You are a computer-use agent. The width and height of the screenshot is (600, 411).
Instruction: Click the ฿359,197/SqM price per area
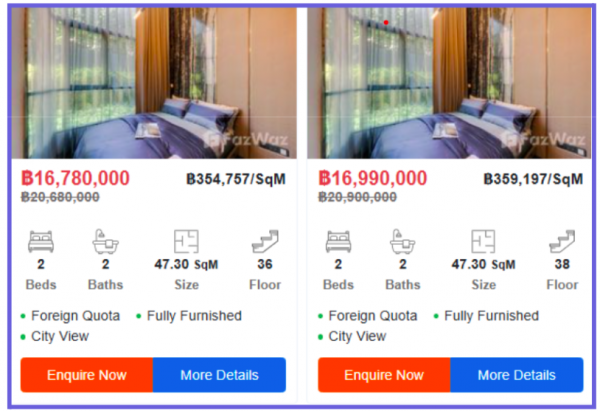[533, 179]
